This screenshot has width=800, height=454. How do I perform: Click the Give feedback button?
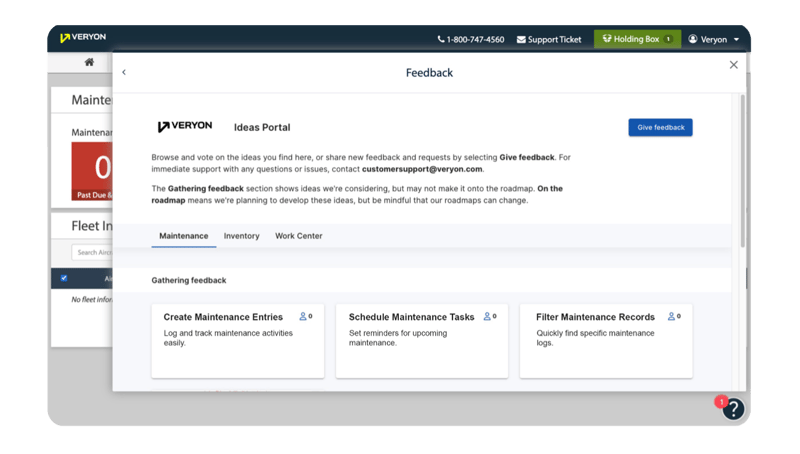tap(660, 128)
